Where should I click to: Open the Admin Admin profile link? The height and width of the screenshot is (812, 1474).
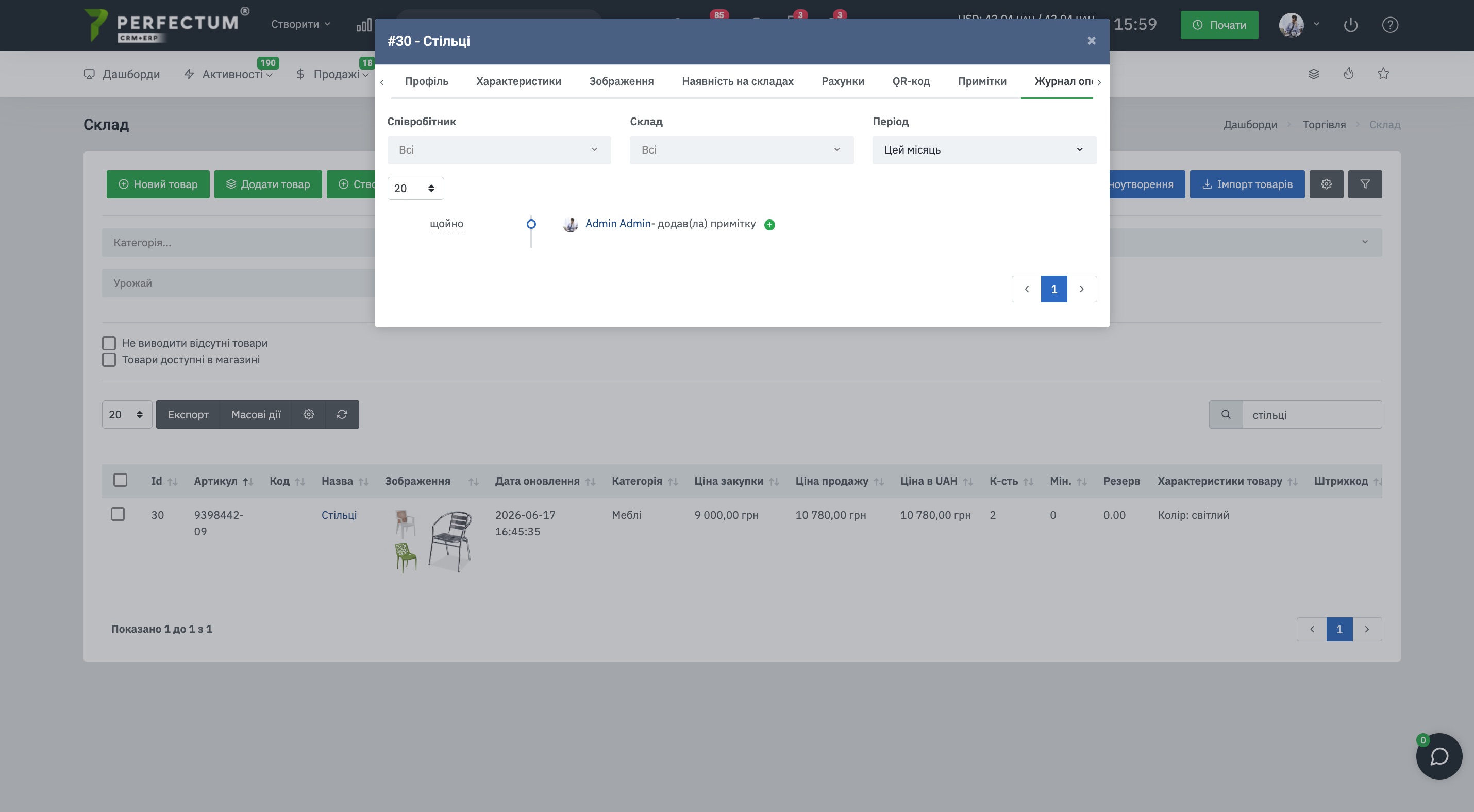[x=618, y=224]
